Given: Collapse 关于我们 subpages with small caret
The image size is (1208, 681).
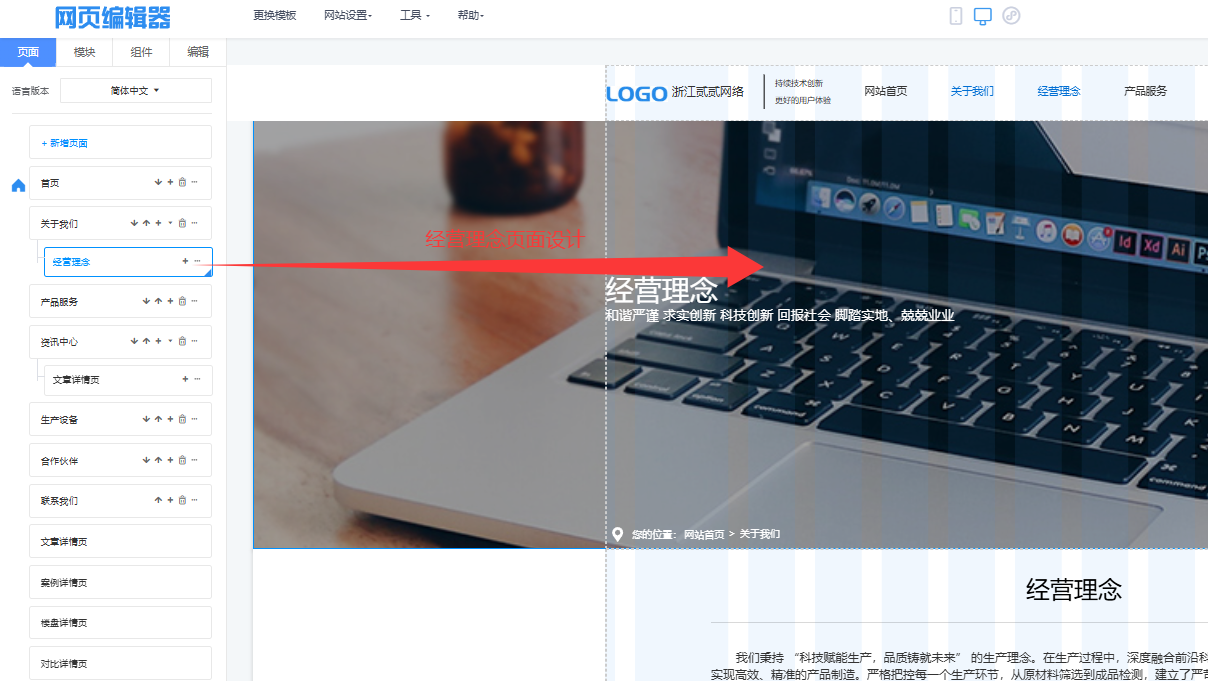Looking at the screenshot, I should pos(170,223).
